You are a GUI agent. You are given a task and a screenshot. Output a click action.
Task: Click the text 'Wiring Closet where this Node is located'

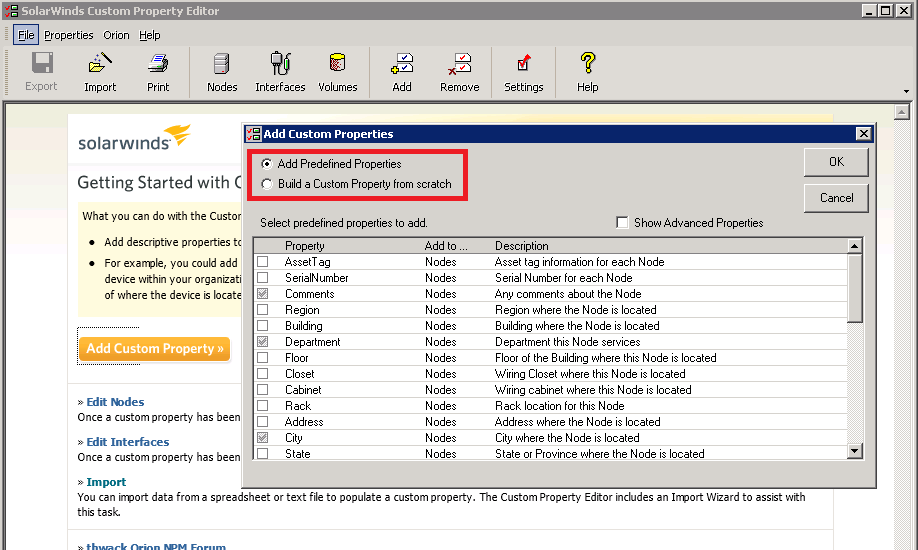[x=590, y=374]
